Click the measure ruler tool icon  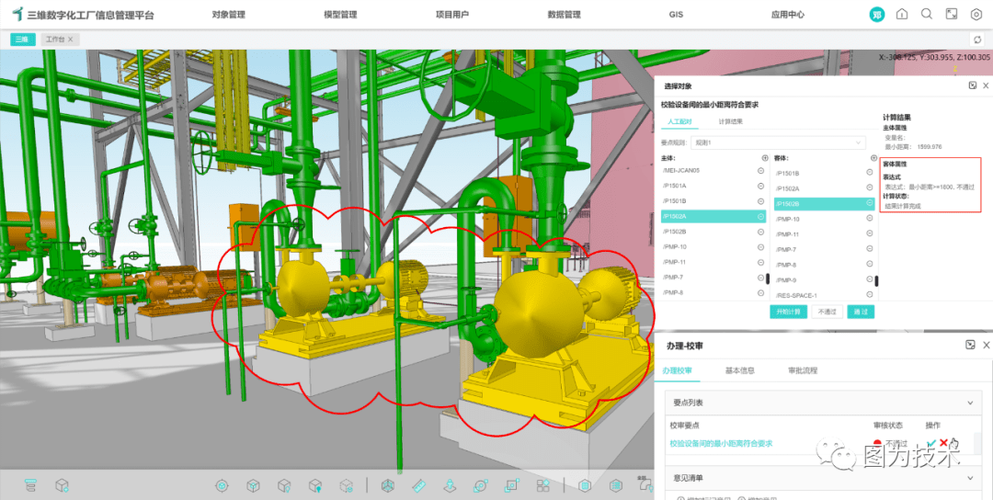point(418,485)
